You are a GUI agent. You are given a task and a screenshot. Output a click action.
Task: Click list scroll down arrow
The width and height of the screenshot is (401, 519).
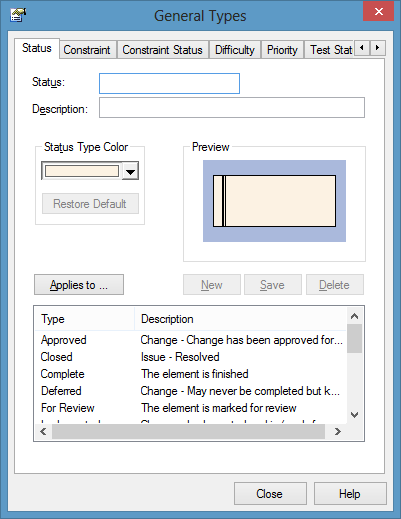click(x=354, y=415)
